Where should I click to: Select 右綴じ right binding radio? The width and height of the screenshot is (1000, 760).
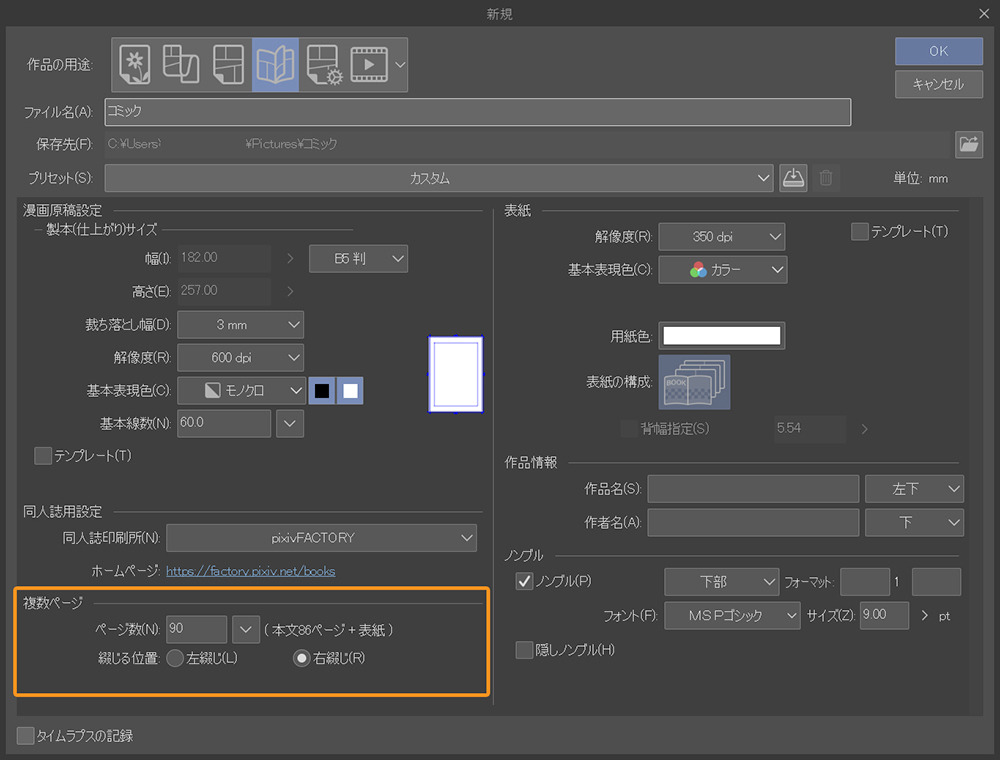tap(301, 658)
